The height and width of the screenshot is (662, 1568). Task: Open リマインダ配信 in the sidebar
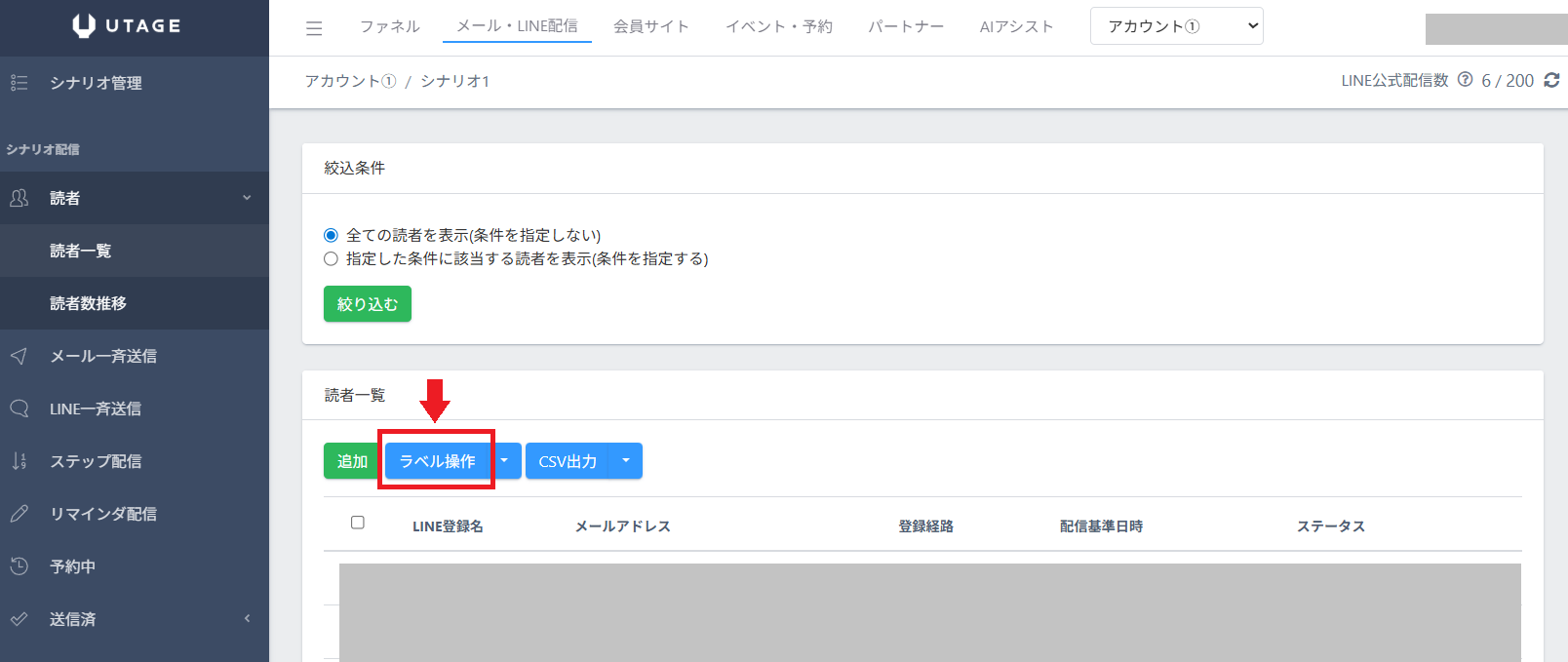pyautogui.click(x=102, y=514)
